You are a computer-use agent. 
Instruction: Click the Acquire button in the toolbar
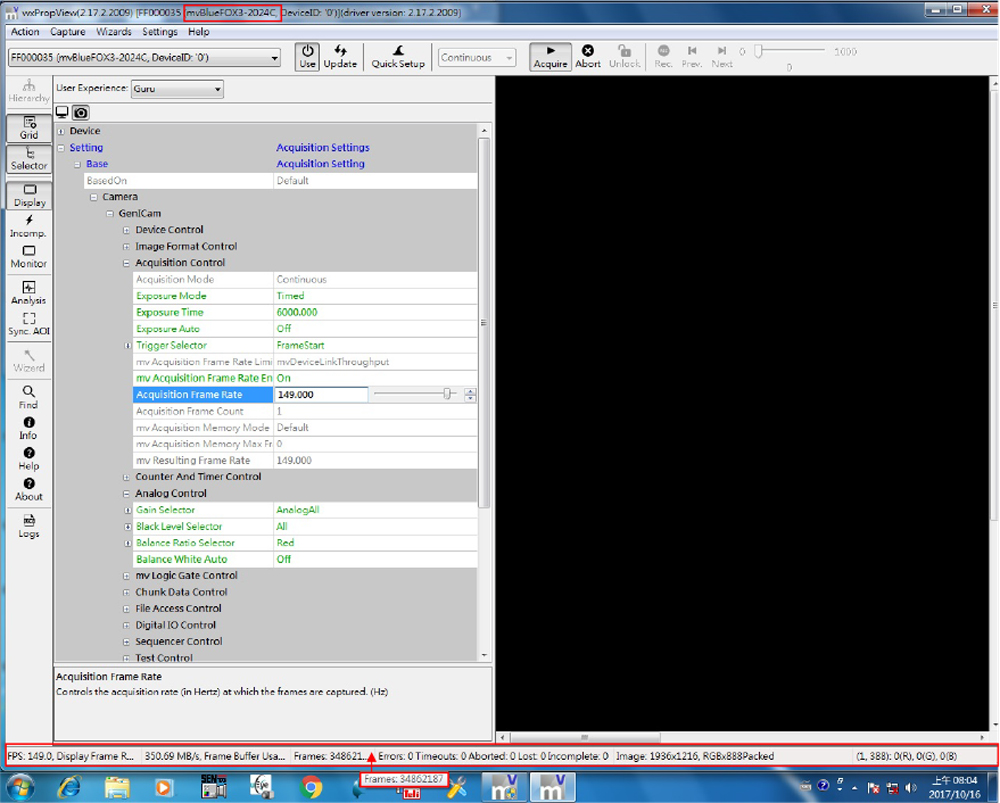(550, 56)
